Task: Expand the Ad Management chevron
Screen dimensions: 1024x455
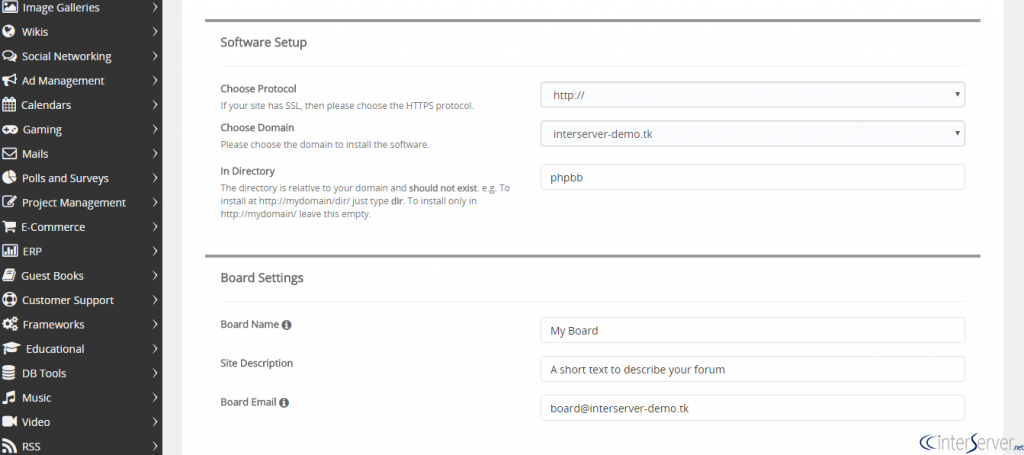Action: click(x=155, y=80)
